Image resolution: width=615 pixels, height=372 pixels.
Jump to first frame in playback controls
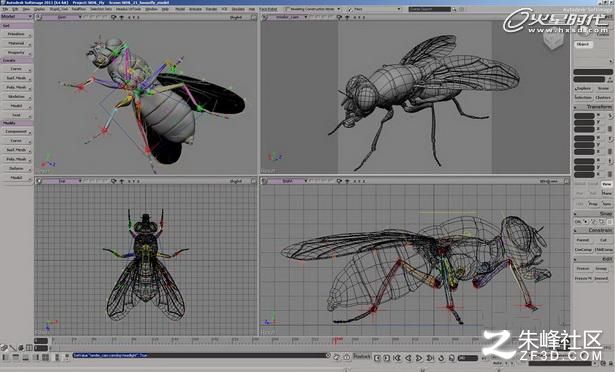(397, 357)
